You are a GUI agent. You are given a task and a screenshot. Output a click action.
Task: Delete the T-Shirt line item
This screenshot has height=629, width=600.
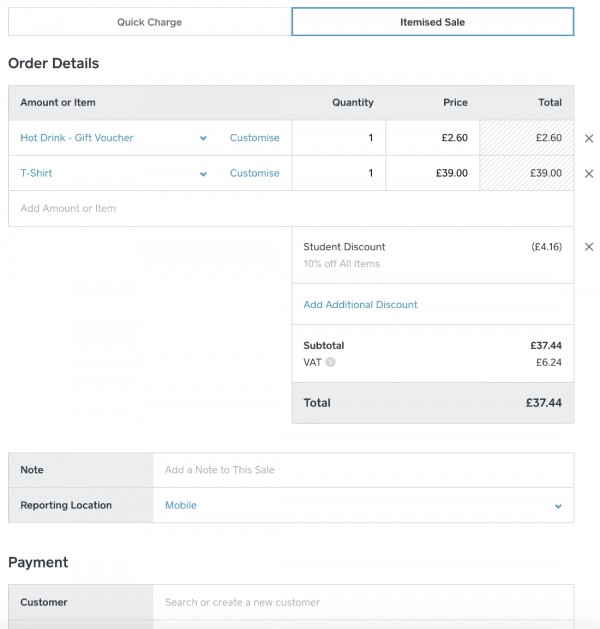(588, 173)
